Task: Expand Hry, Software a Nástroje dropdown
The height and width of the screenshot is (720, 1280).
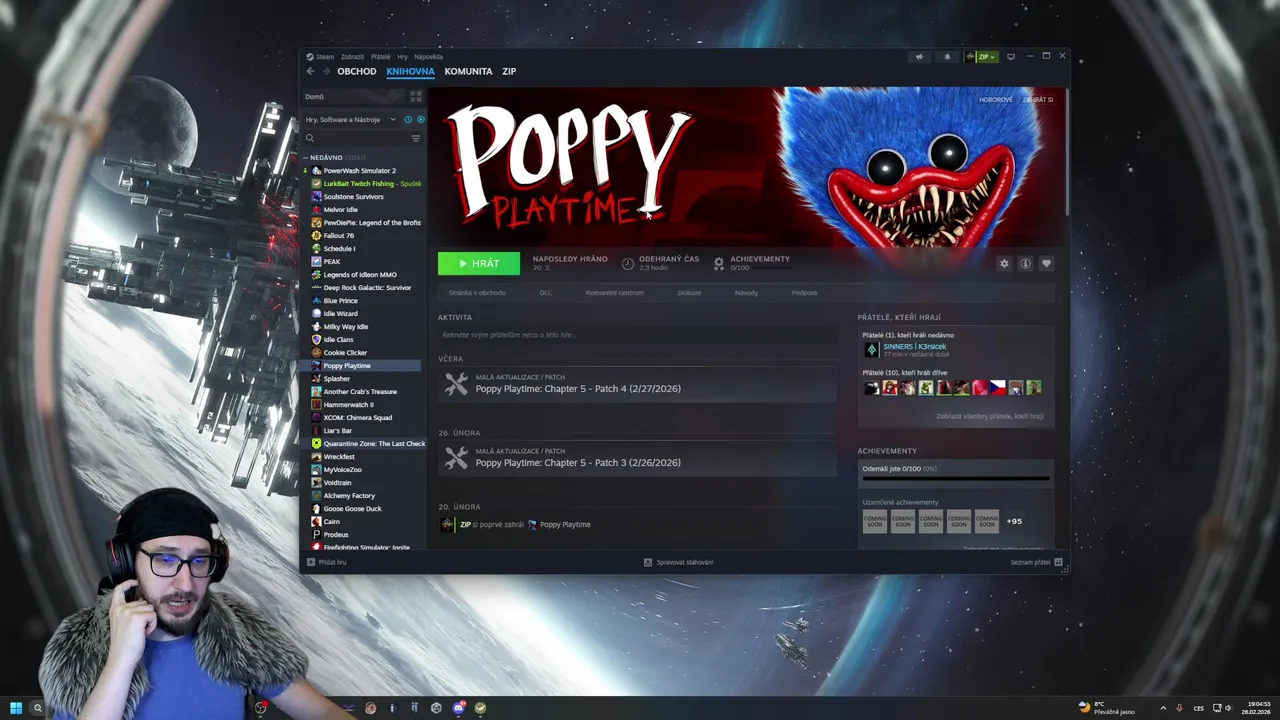Action: (x=350, y=119)
